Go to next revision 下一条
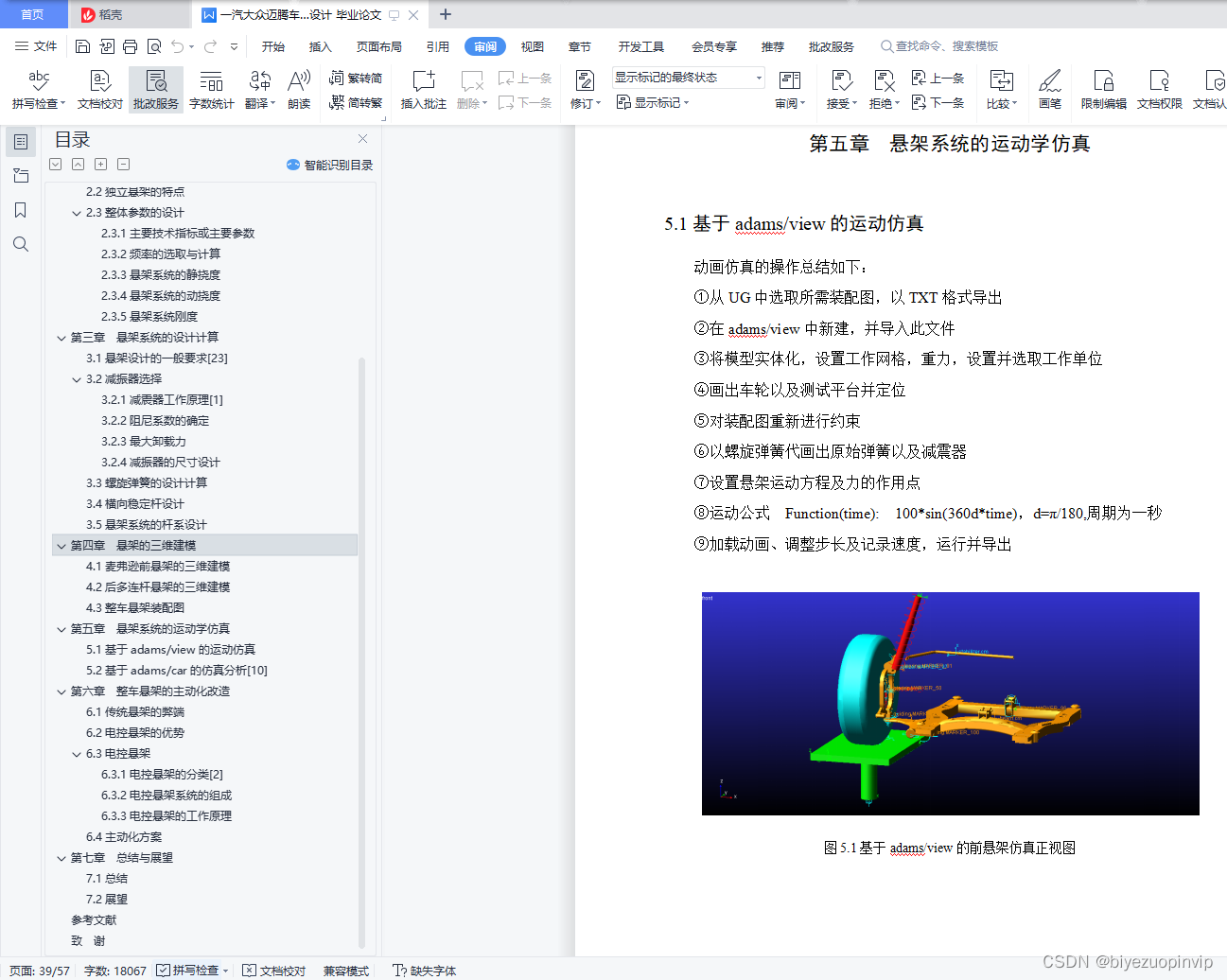Screen dimensions: 1227x980 click(x=938, y=102)
